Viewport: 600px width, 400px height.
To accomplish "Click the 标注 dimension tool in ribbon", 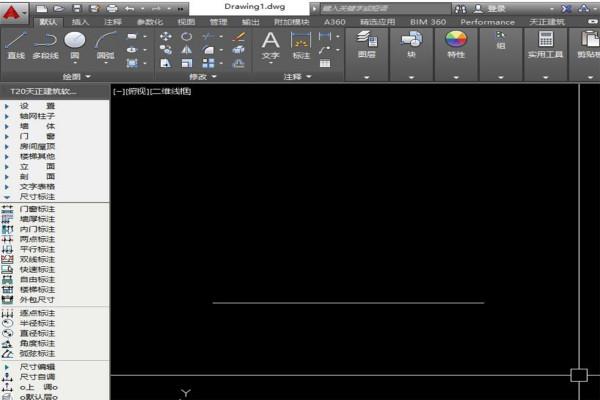I will [300, 42].
